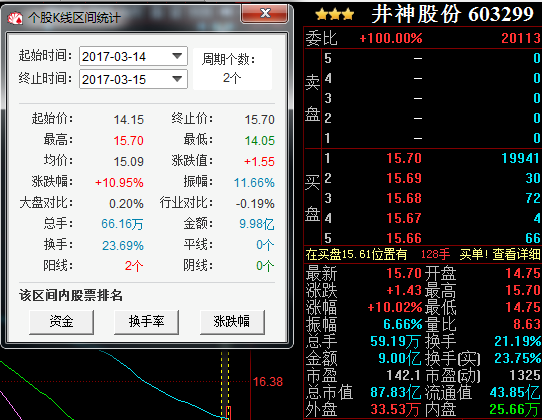Click the 资金 ranking button
The width and height of the screenshot is (542, 420).
(x=62, y=322)
